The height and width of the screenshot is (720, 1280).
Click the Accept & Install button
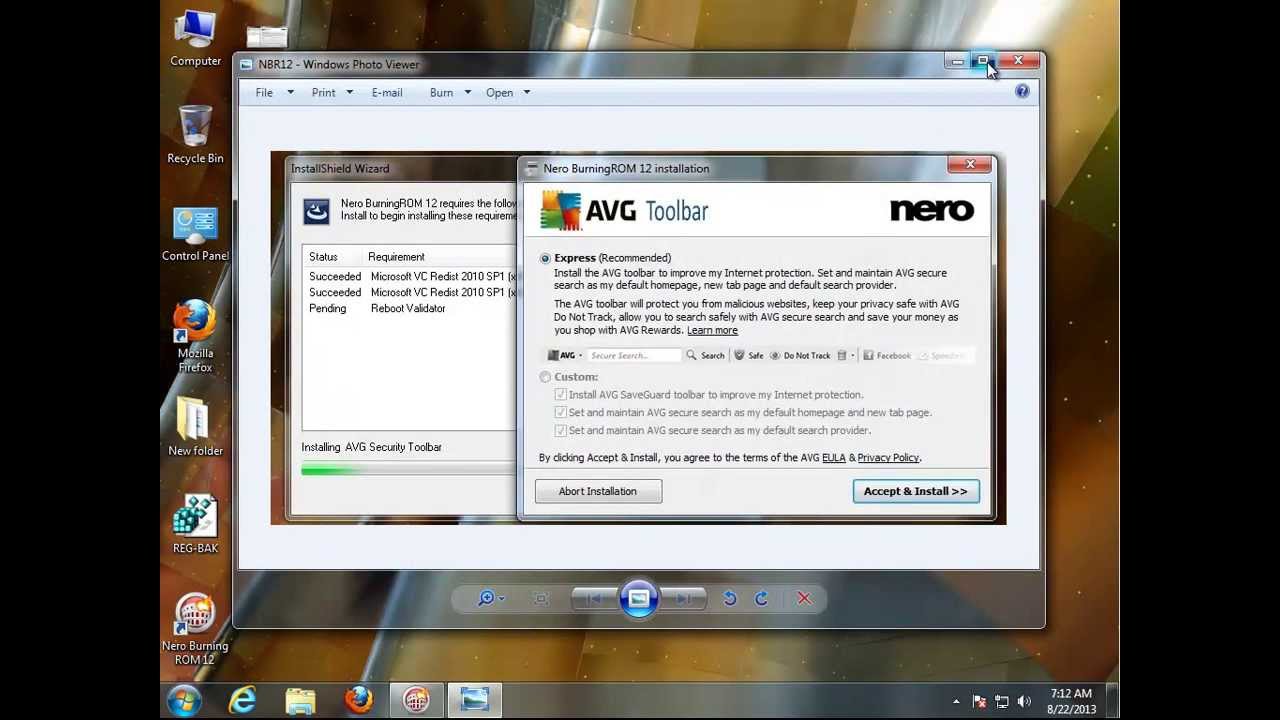click(x=916, y=491)
